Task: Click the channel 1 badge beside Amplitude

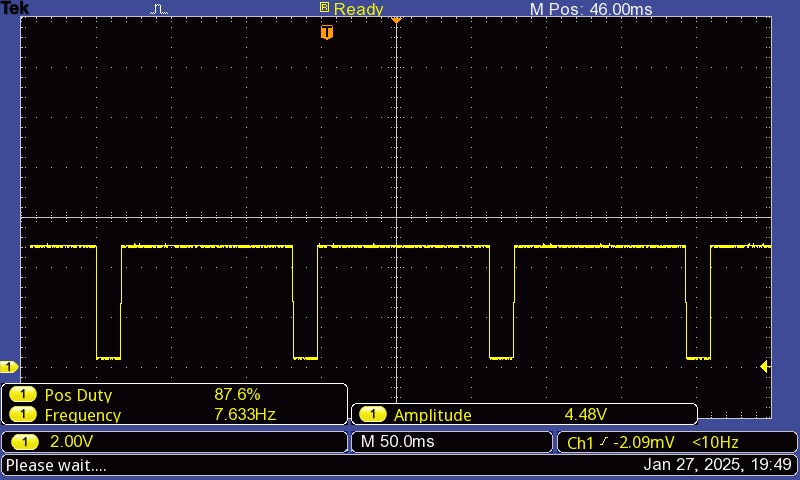Action: [x=372, y=414]
